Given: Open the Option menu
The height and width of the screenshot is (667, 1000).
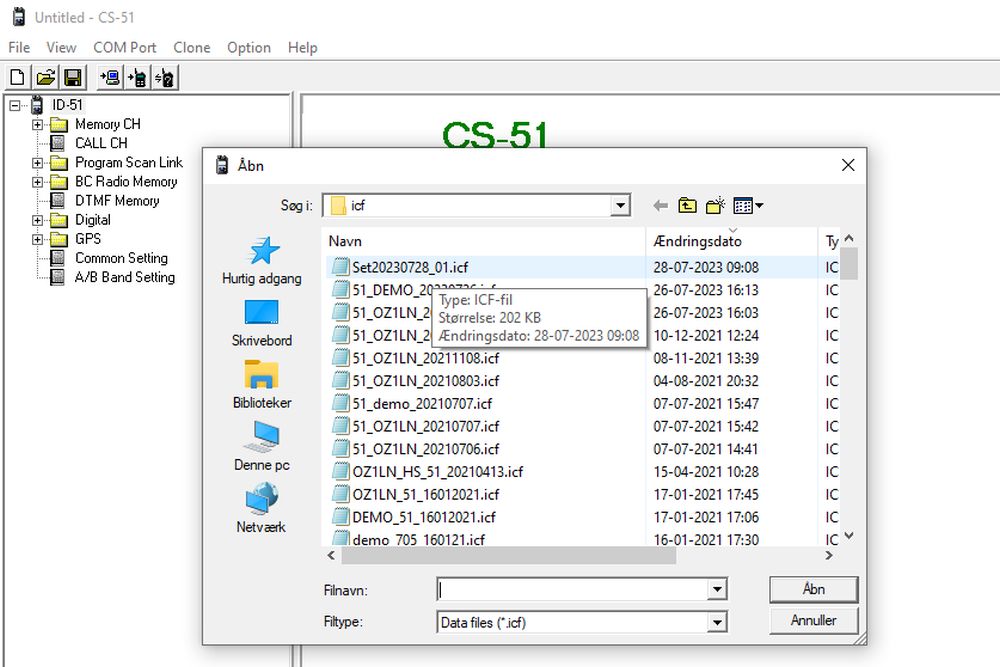Looking at the screenshot, I should (249, 48).
